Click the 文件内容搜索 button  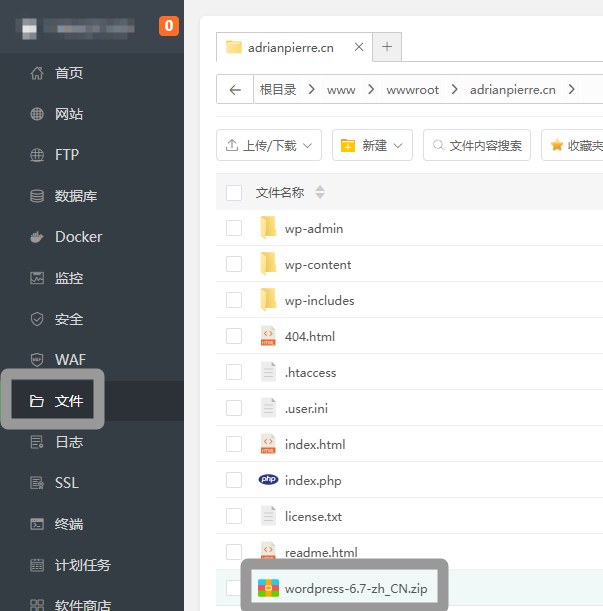point(476,145)
